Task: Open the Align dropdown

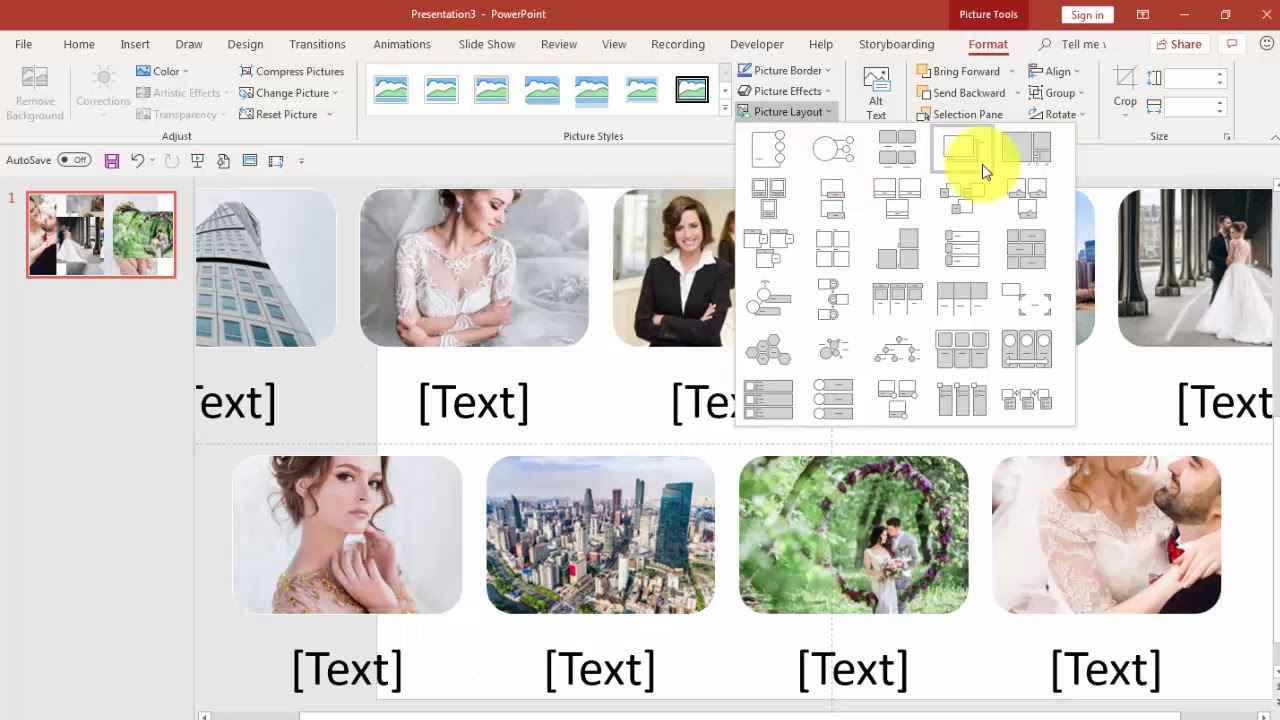Action: pyautogui.click(x=1054, y=71)
